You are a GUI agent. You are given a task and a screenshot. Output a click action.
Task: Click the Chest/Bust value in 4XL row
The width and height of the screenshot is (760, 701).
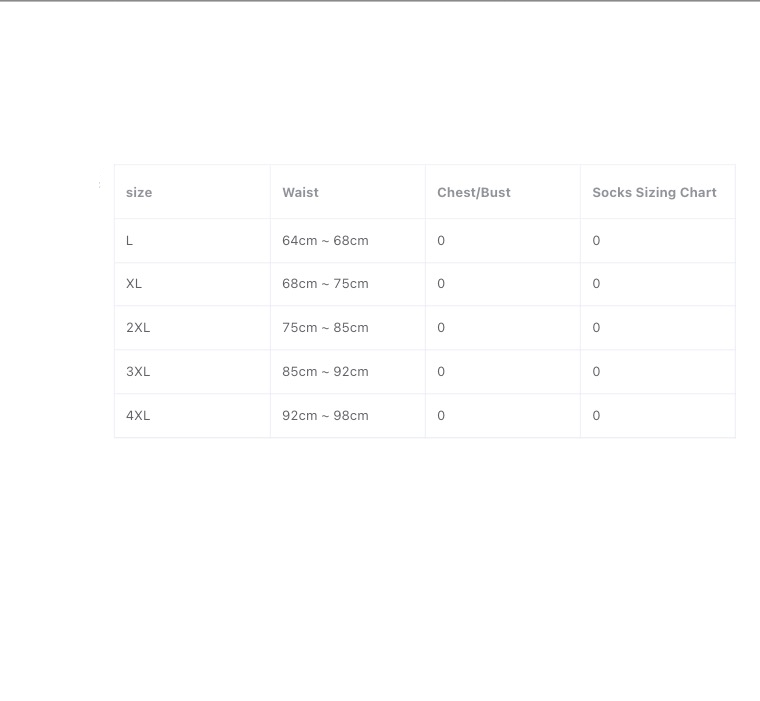441,416
